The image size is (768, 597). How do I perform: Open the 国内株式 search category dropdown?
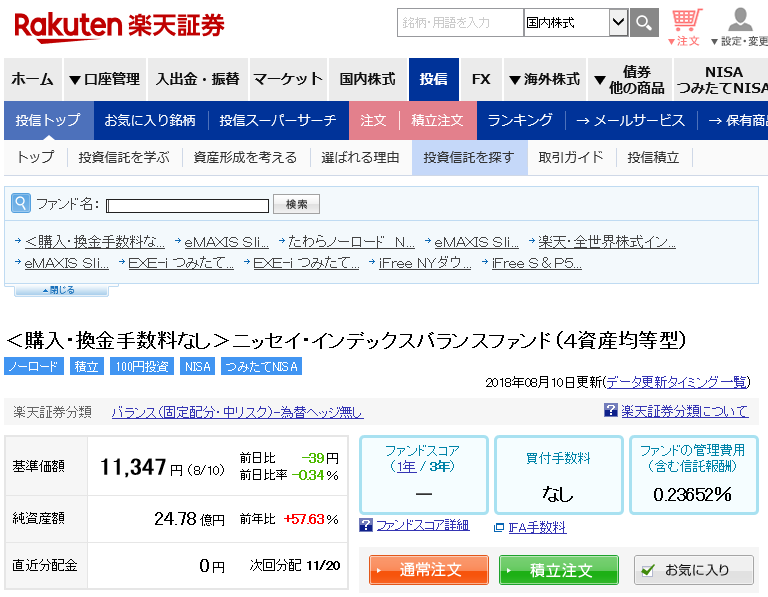pyautogui.click(x=576, y=23)
